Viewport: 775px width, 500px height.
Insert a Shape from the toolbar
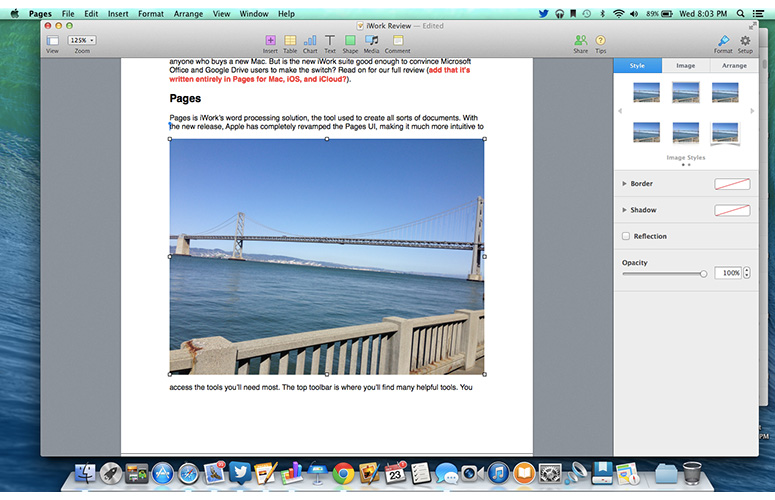click(x=350, y=40)
